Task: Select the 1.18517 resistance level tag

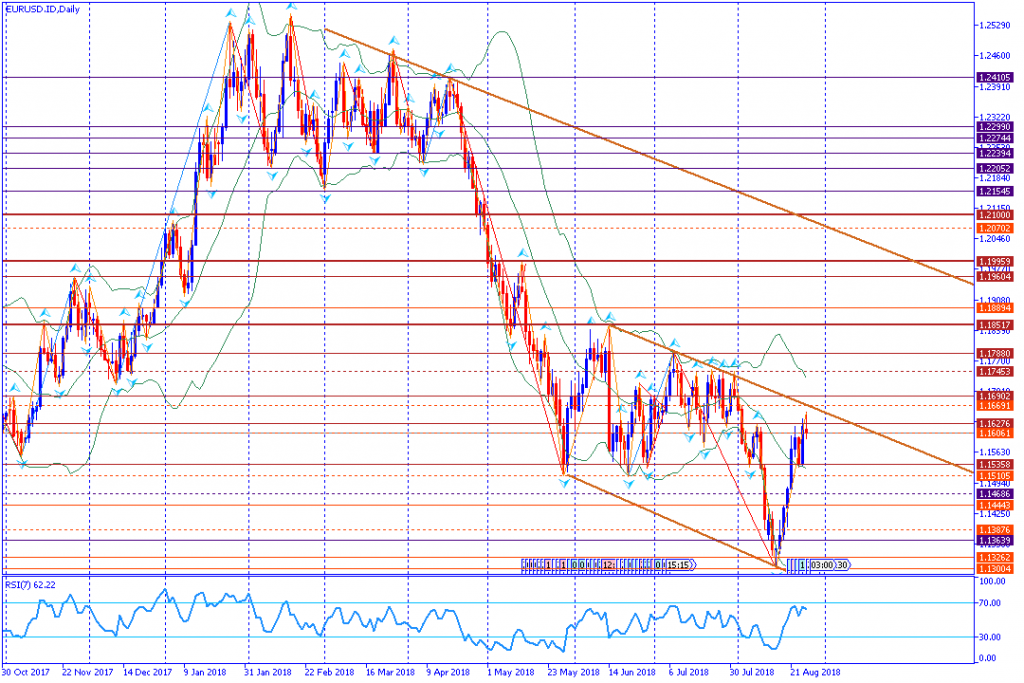Action: [x=994, y=325]
